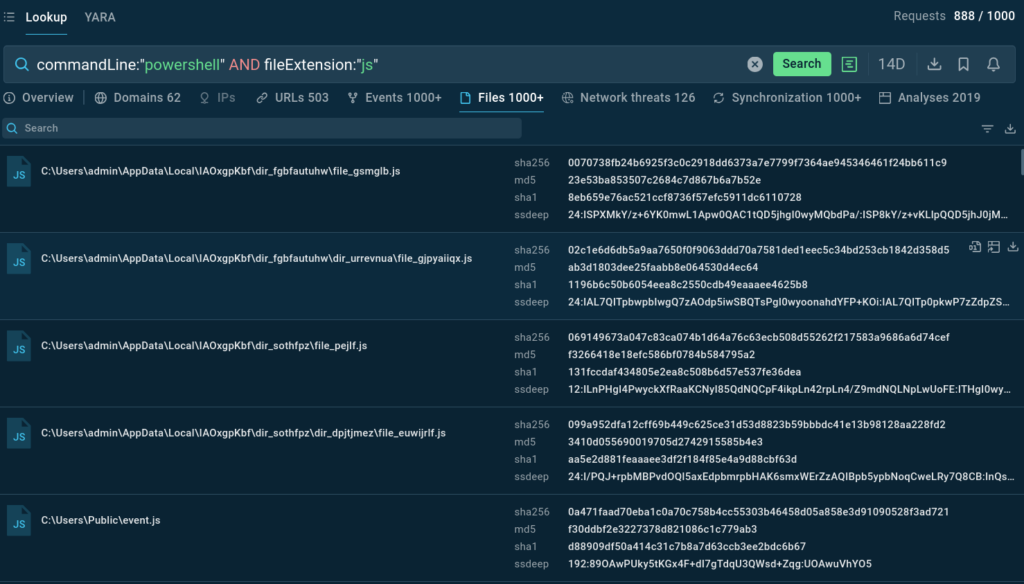Switch to the YARA tab

[100, 17]
